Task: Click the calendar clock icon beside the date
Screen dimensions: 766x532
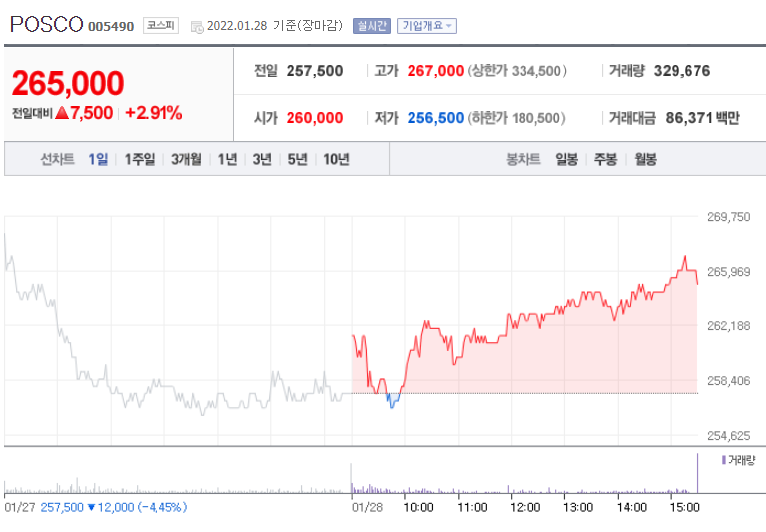Action: click(x=197, y=27)
